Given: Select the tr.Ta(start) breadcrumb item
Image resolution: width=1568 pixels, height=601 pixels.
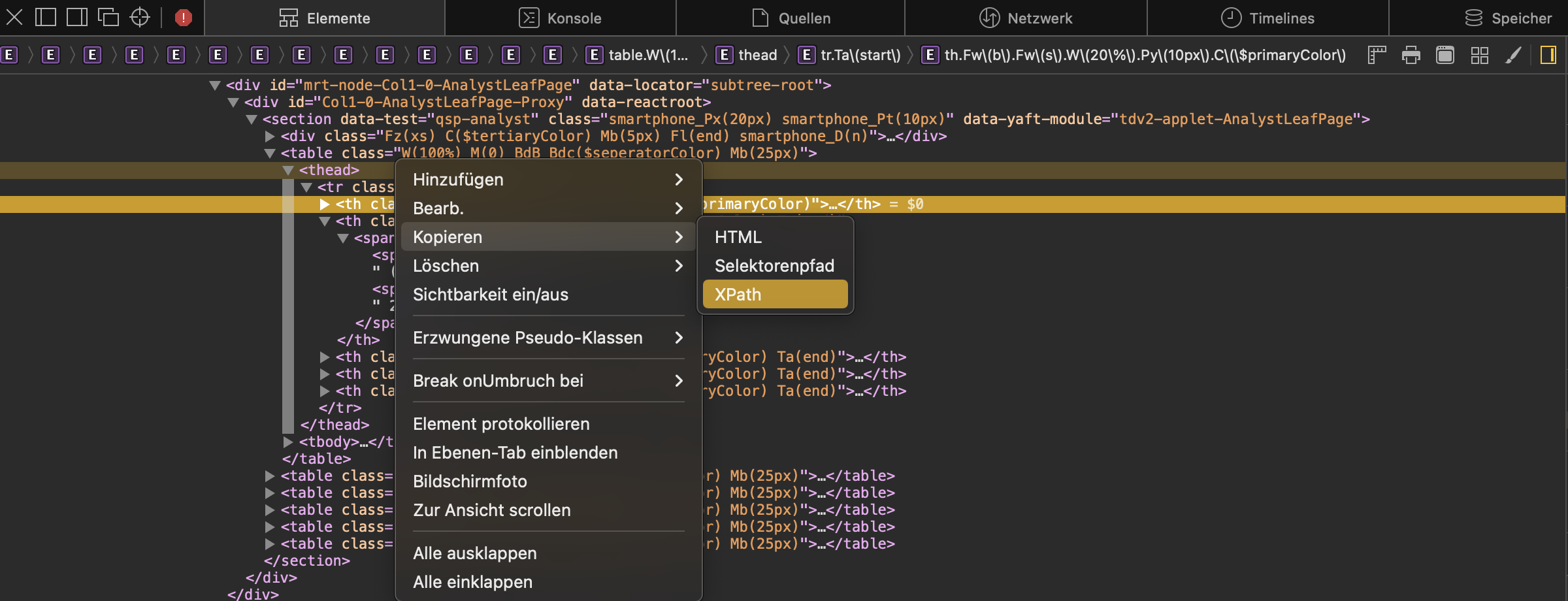Looking at the screenshot, I should 850,55.
